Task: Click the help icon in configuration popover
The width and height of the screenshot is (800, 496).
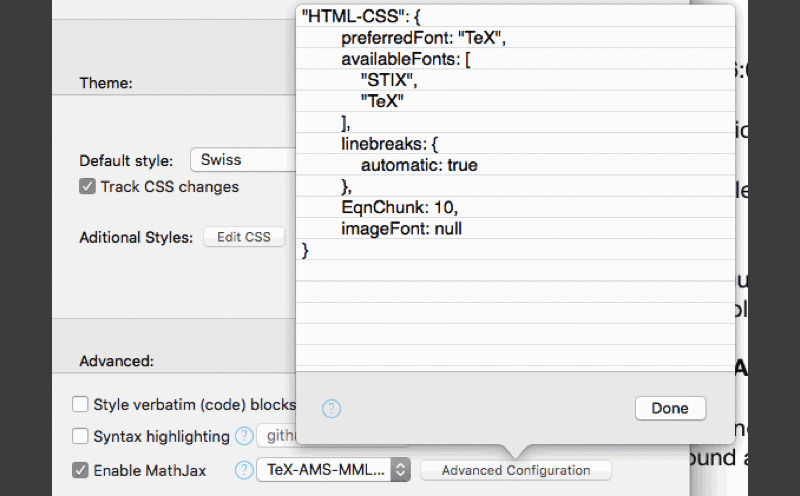Action: pos(331,408)
